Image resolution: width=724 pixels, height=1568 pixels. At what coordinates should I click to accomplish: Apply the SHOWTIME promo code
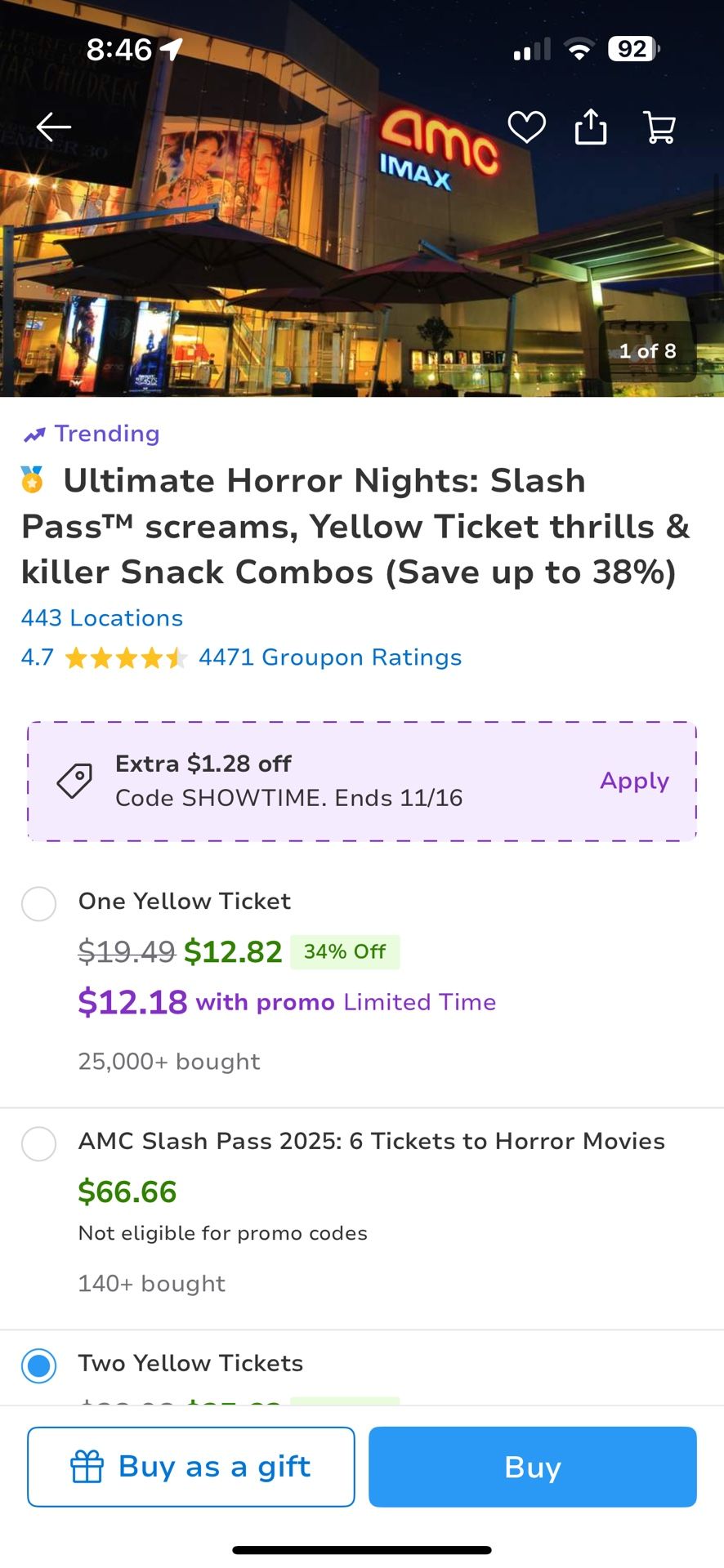coord(634,781)
